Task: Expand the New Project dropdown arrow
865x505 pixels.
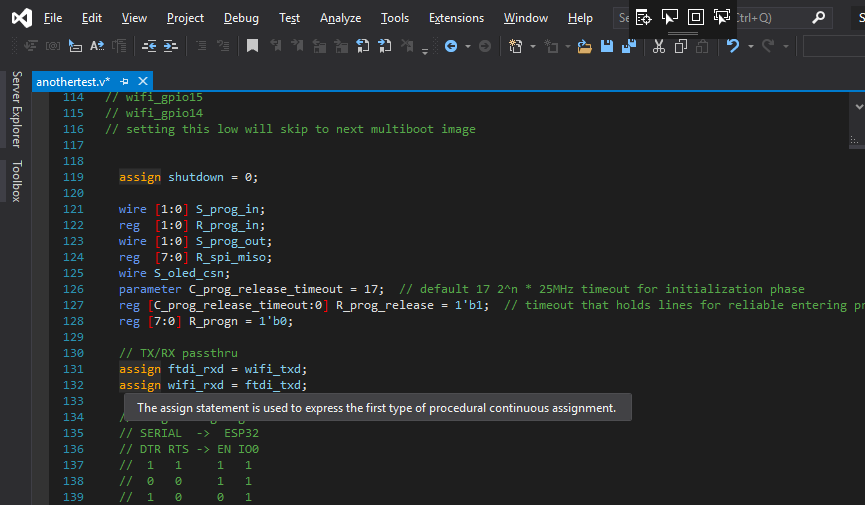Action: coord(533,46)
